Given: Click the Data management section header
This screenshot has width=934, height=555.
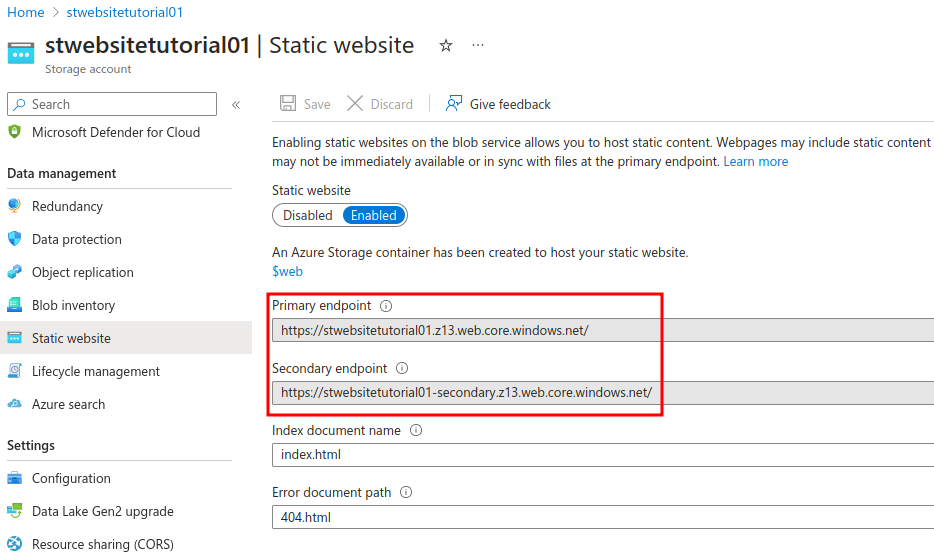Looking at the screenshot, I should click(62, 173).
